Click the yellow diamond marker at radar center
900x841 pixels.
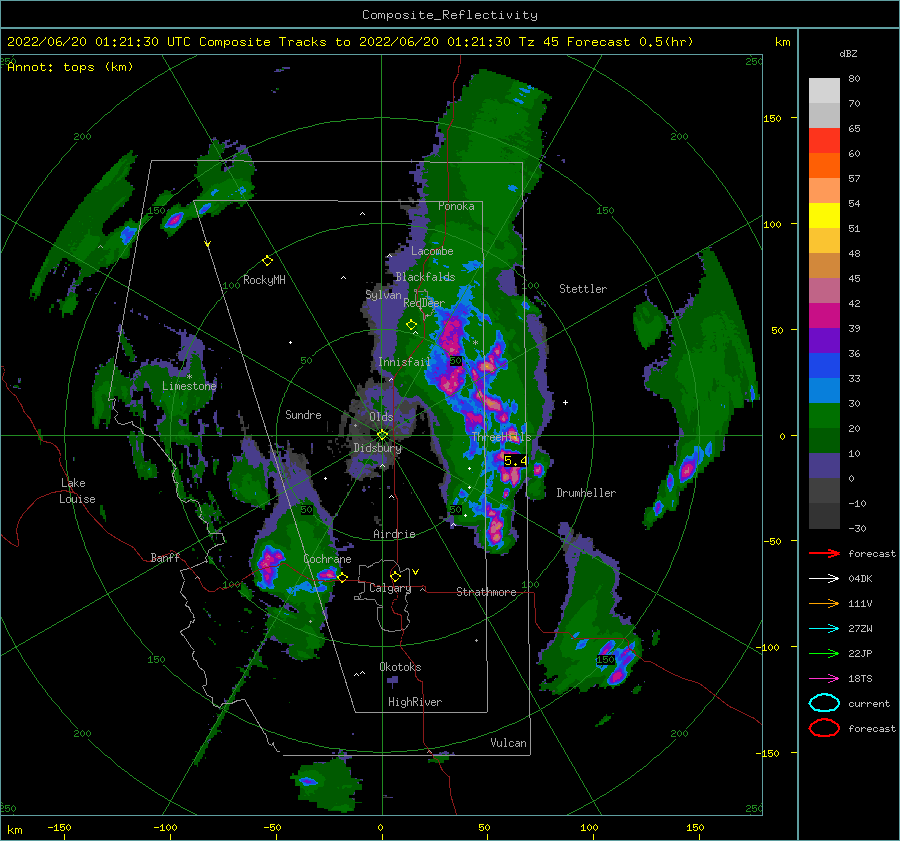coord(382,435)
